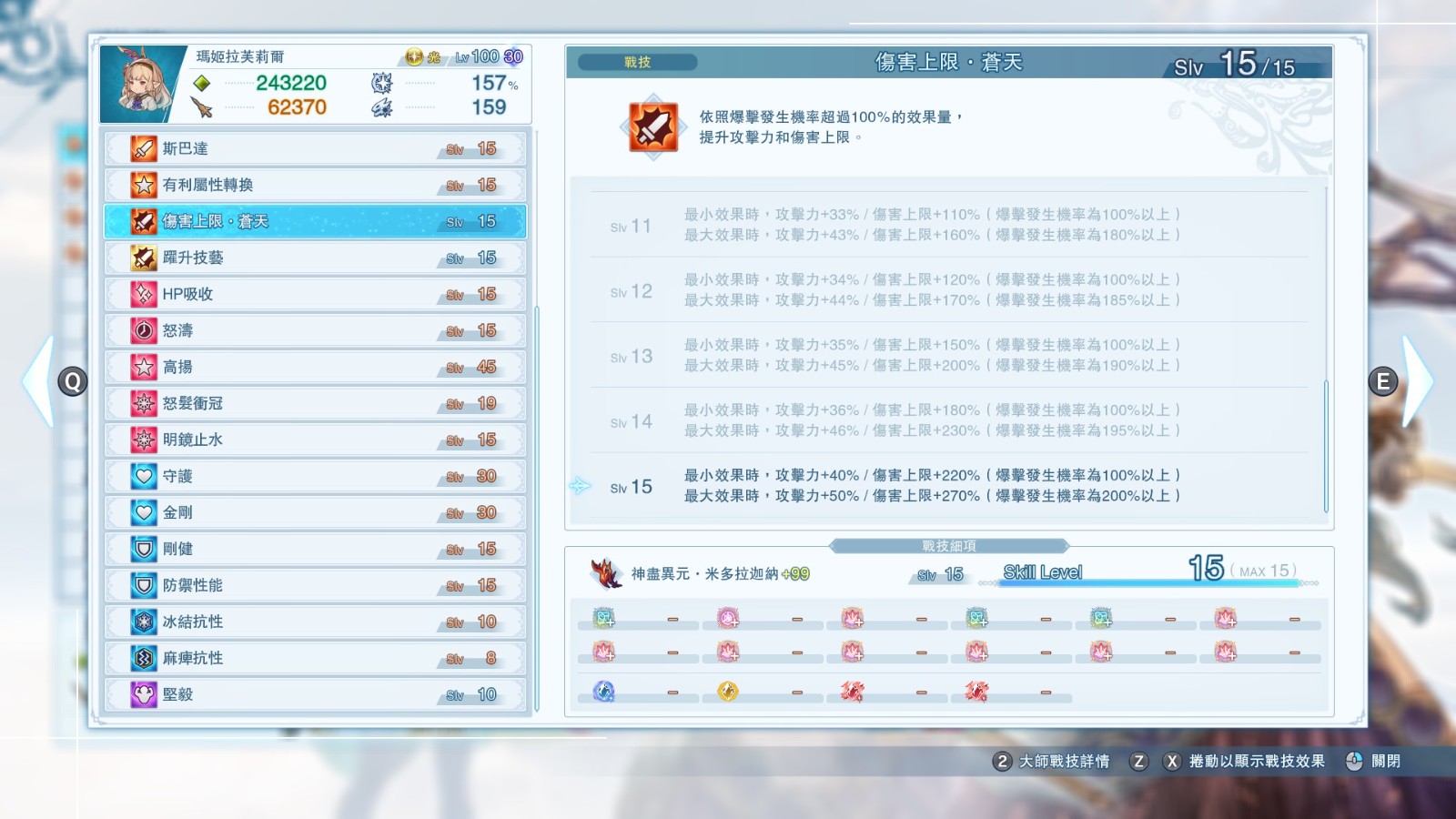
Task: Select the HP吸收 skill icon
Action: (x=144, y=294)
